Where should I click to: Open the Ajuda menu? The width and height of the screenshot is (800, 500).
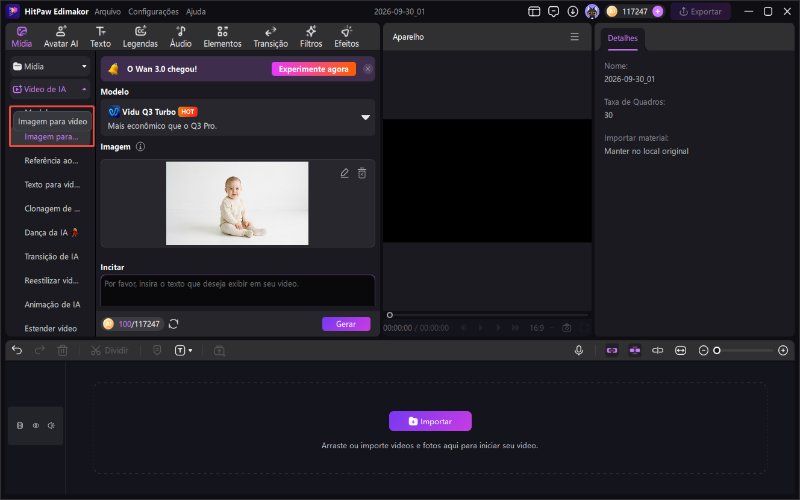(x=196, y=11)
